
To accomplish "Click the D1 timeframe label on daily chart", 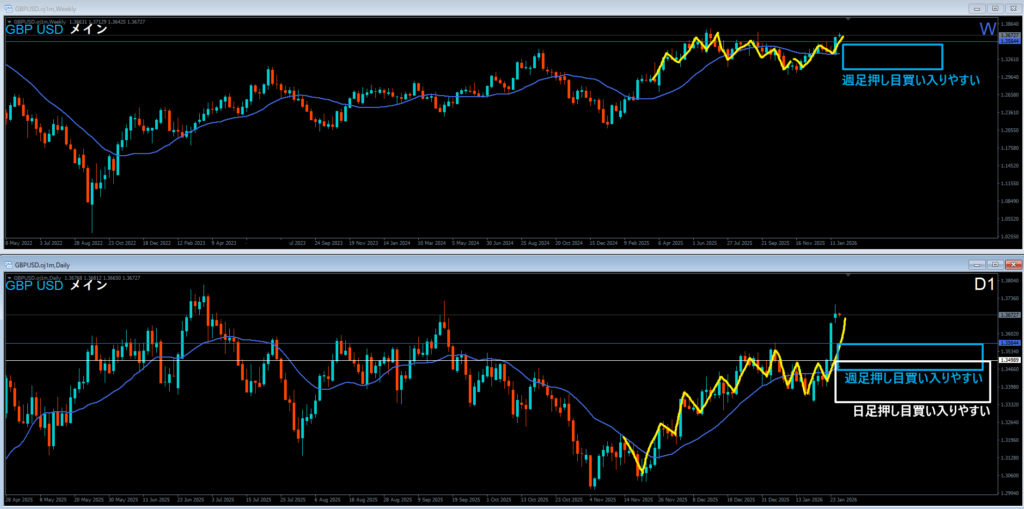I will [x=982, y=286].
